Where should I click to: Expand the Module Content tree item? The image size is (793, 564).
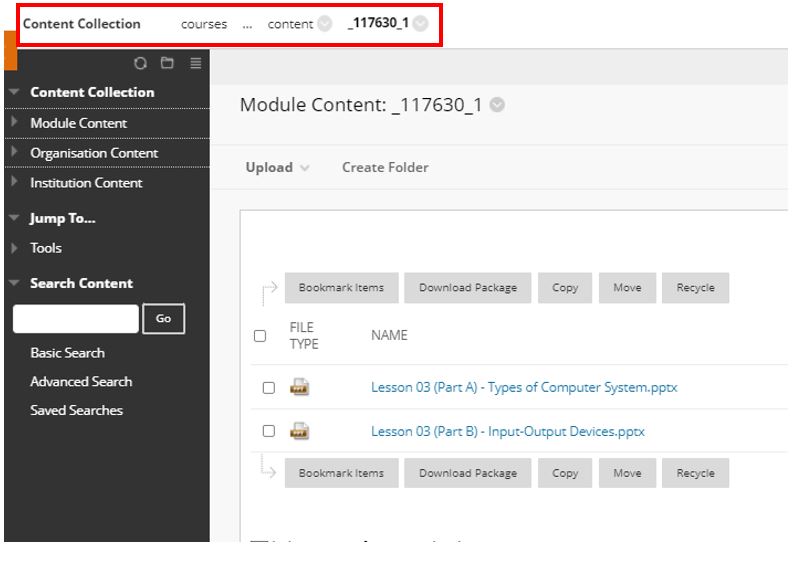tap(14, 121)
